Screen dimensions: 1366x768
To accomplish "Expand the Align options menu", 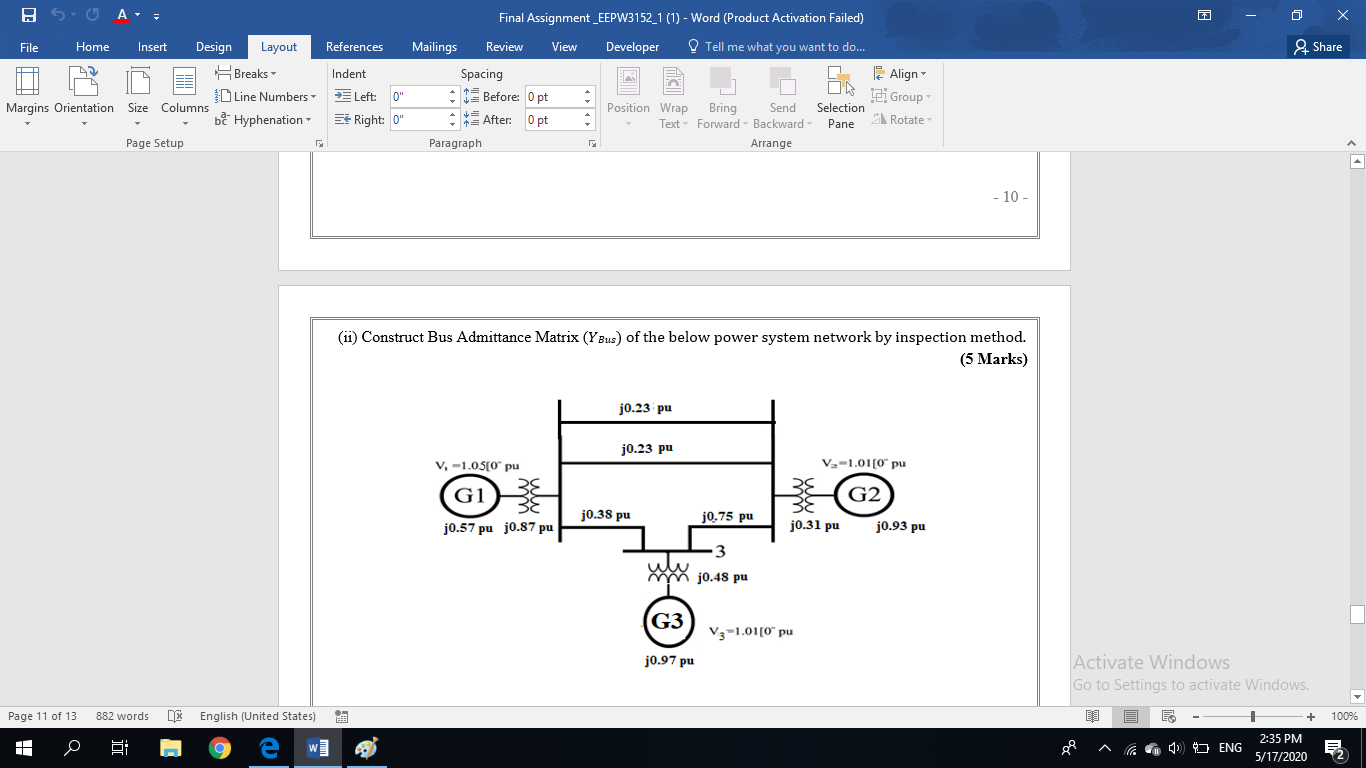I will pos(901,73).
